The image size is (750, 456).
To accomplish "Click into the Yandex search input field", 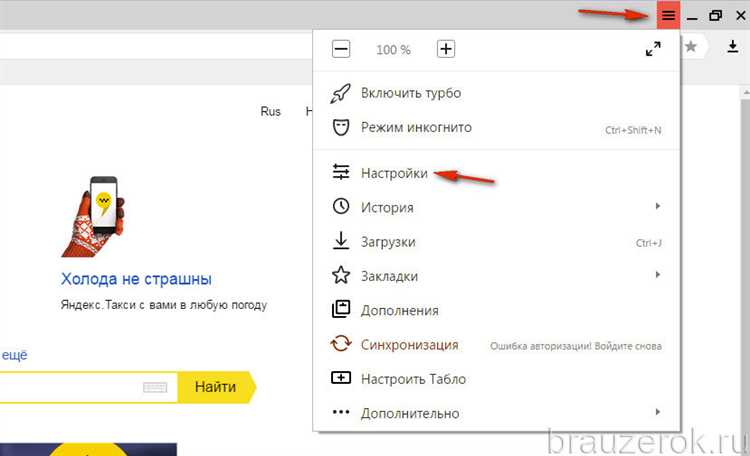I will pos(88,387).
